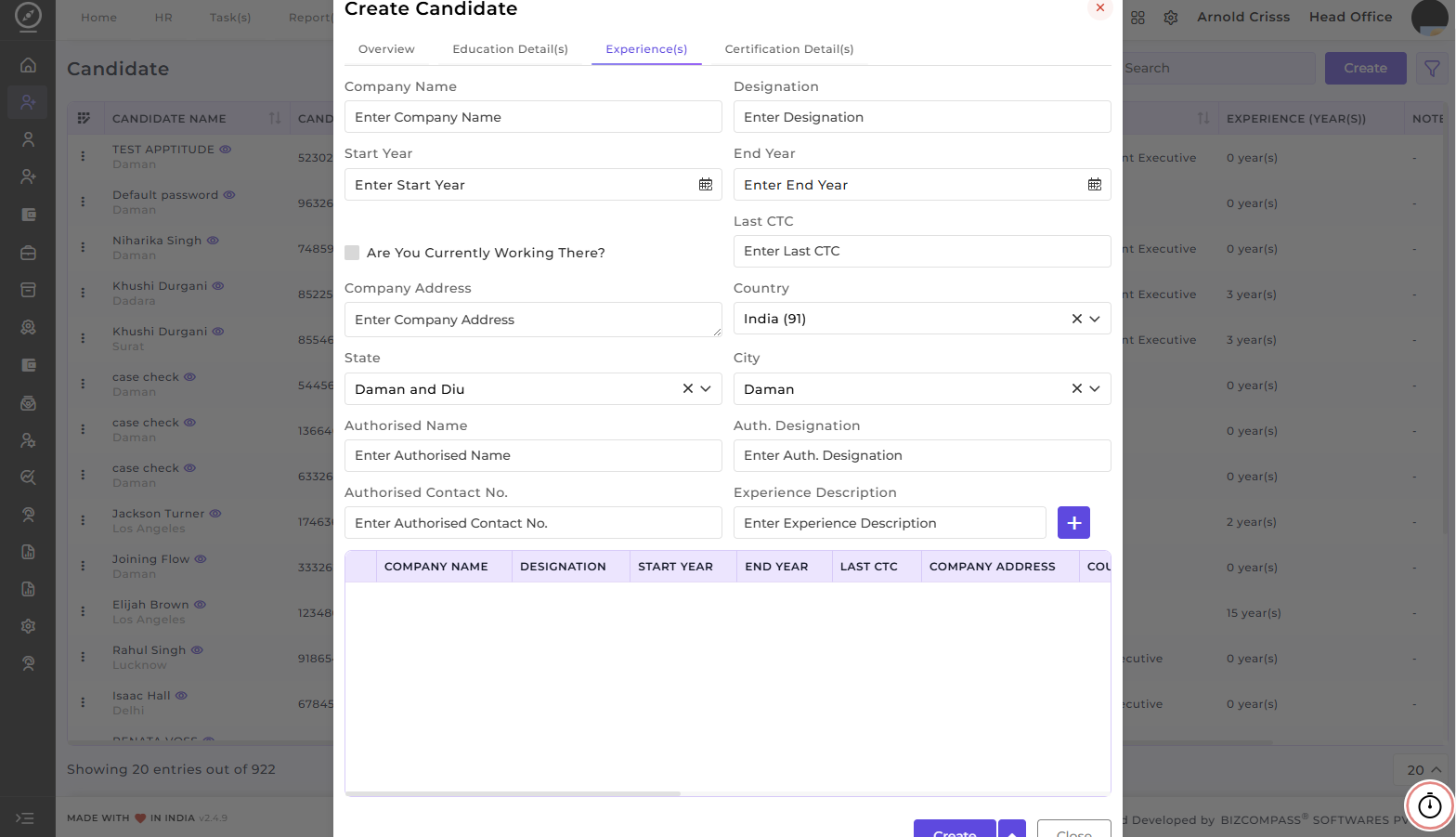
Task: Open the sidebar briefcase icon
Action: click(x=28, y=253)
